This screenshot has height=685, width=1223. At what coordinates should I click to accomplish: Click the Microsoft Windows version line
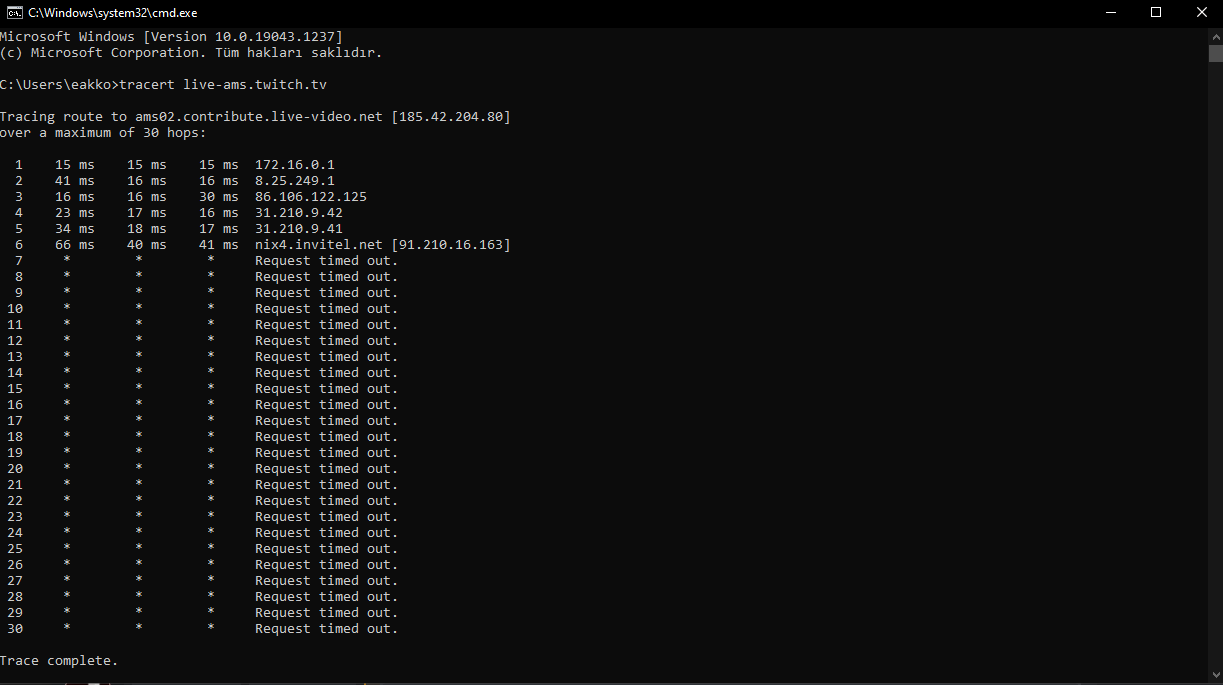click(x=171, y=36)
